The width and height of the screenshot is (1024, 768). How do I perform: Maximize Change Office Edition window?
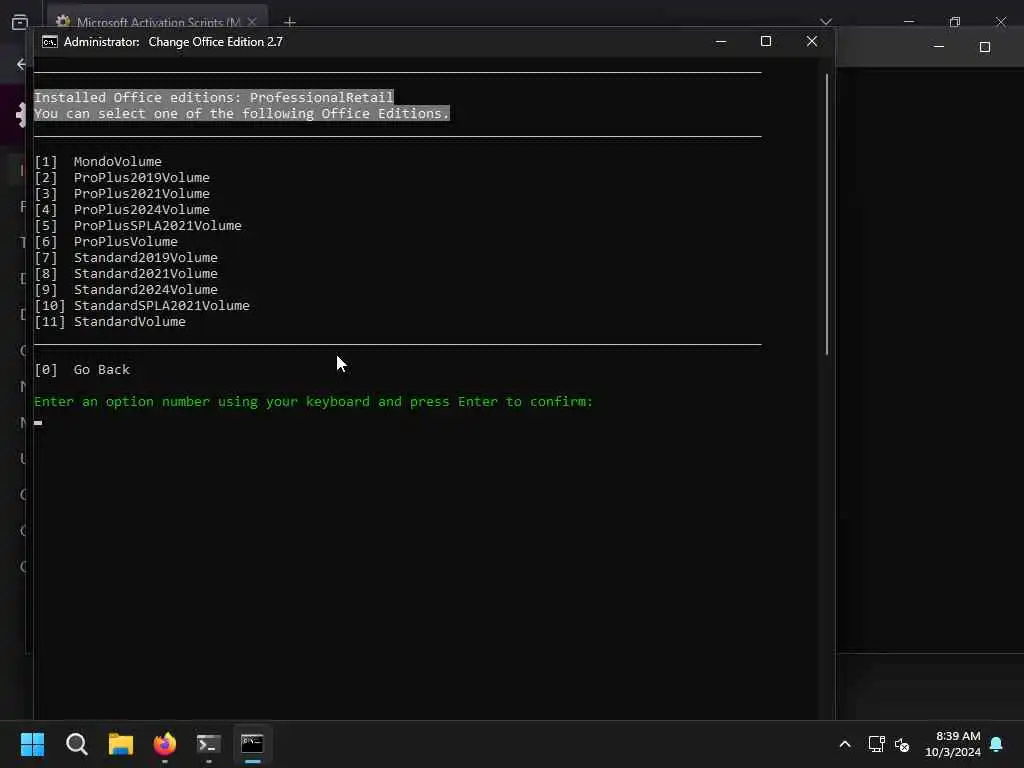click(766, 41)
